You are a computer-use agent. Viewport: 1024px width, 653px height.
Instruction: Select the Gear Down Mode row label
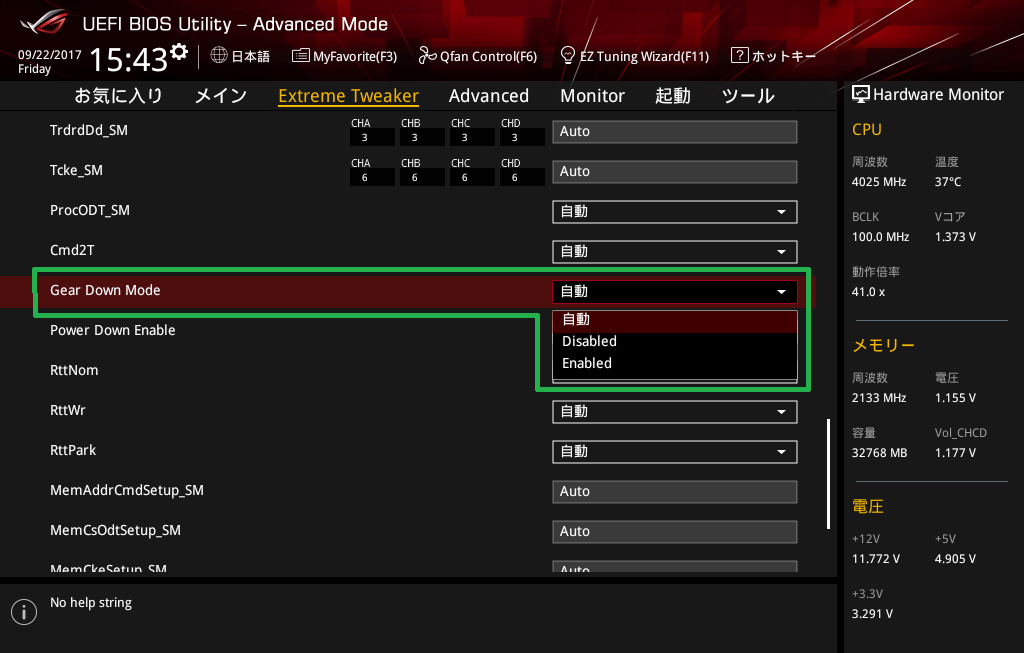click(105, 291)
